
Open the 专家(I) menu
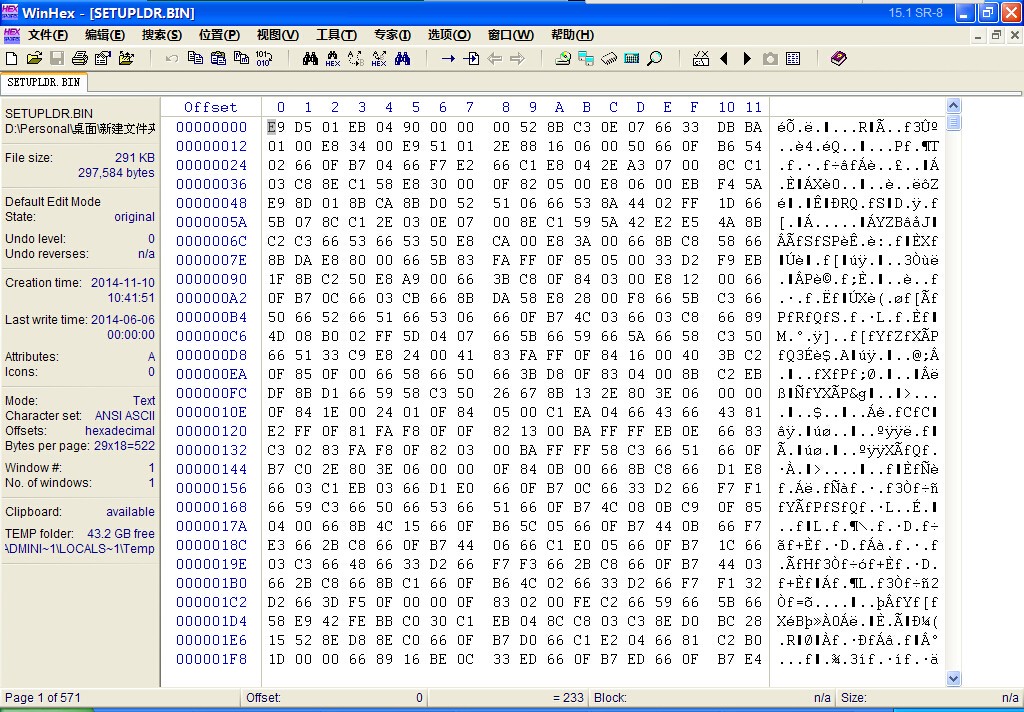coord(392,35)
